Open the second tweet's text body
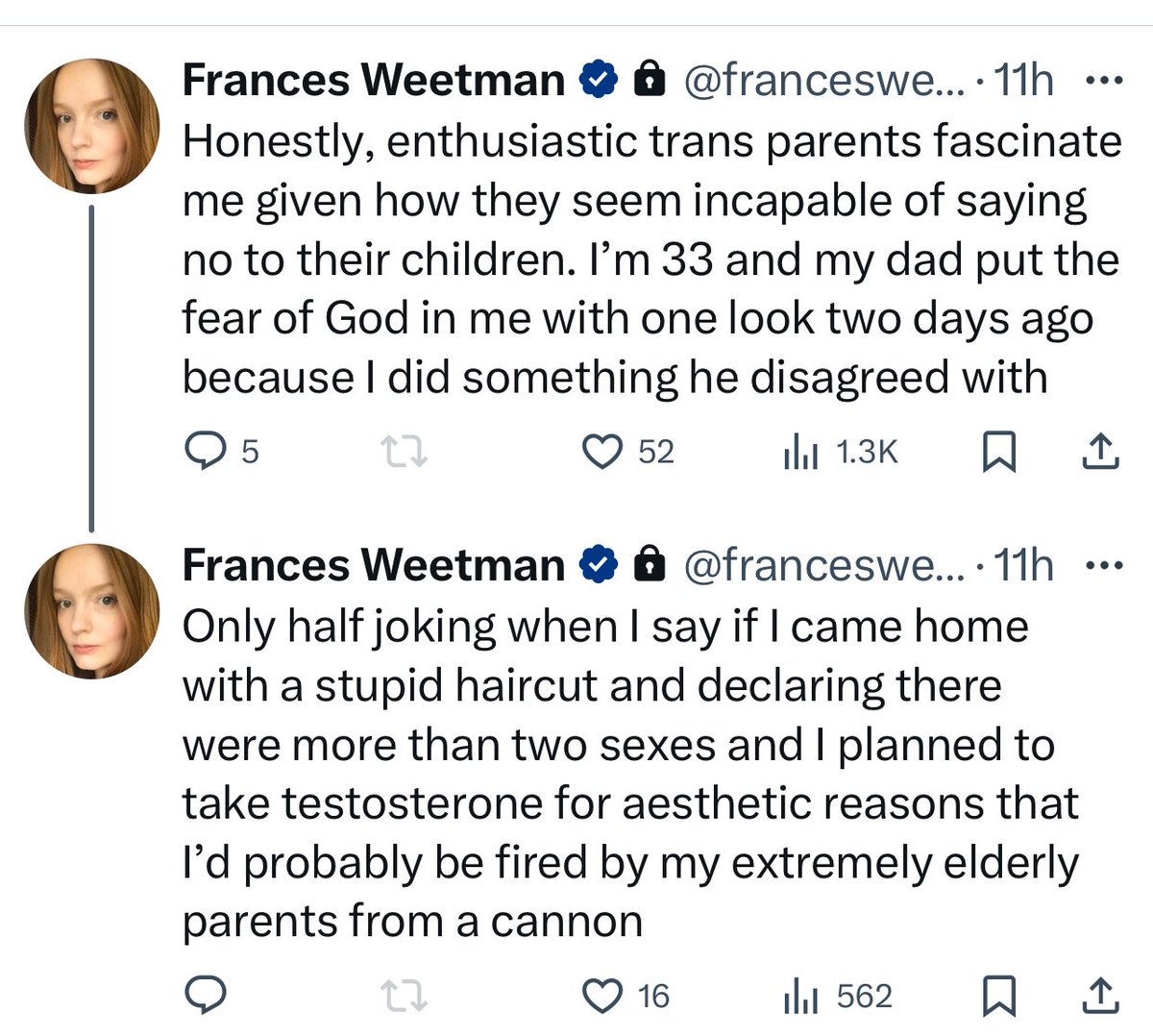This screenshot has width=1153, height=1036. (x=615, y=774)
